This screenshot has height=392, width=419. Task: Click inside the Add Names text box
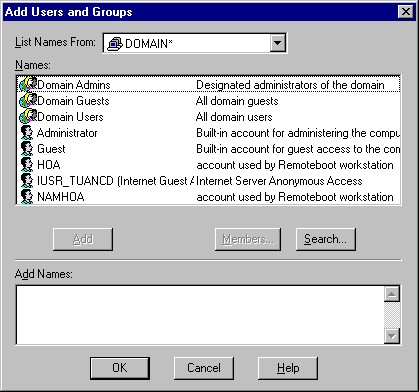coord(200,315)
